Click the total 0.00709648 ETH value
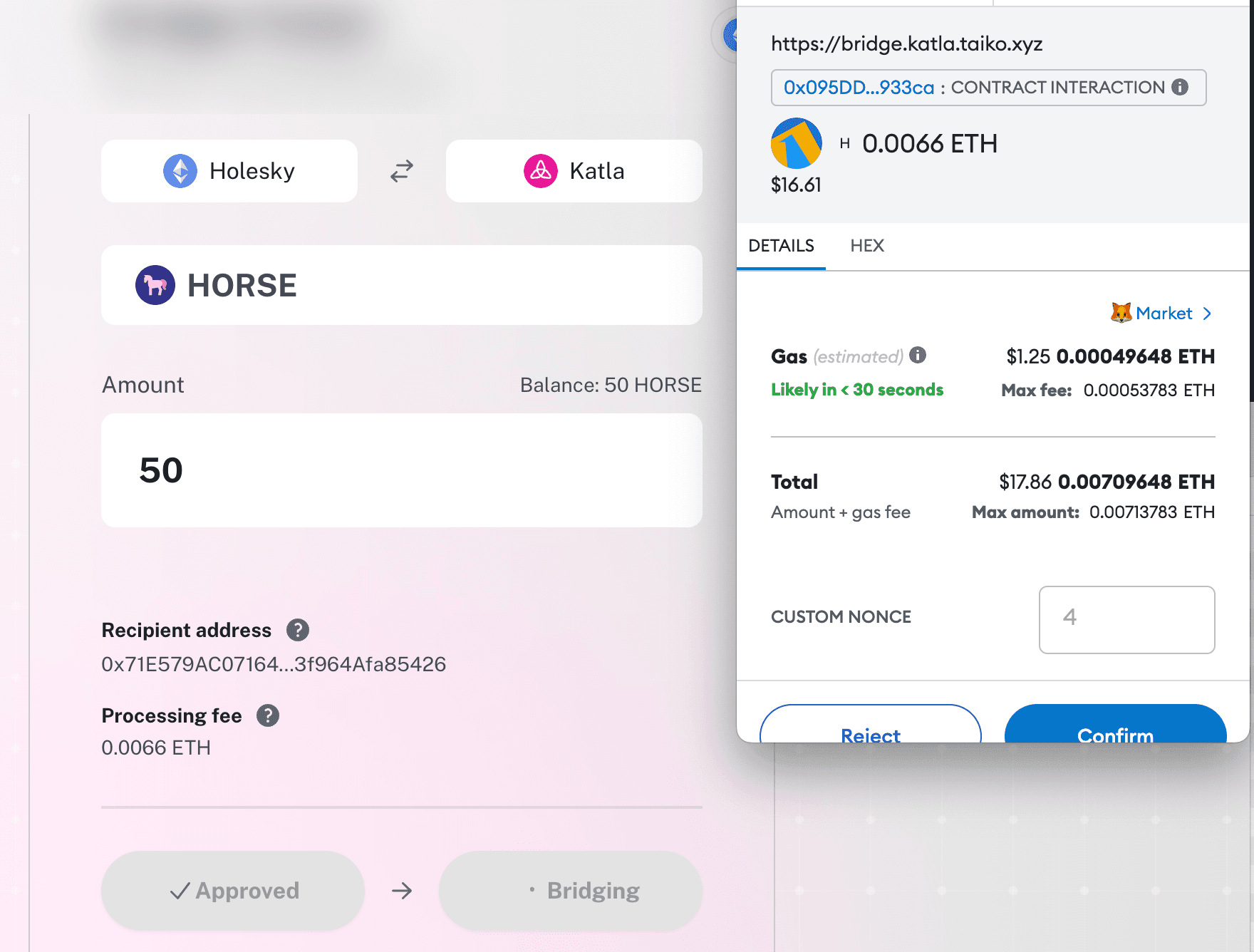This screenshot has width=1254, height=952. (x=1136, y=482)
